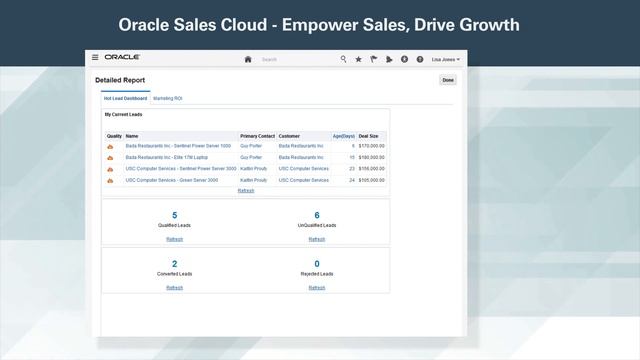The width and height of the screenshot is (640, 360).
Task: Click the Deal Size column header
Action: 369,136
